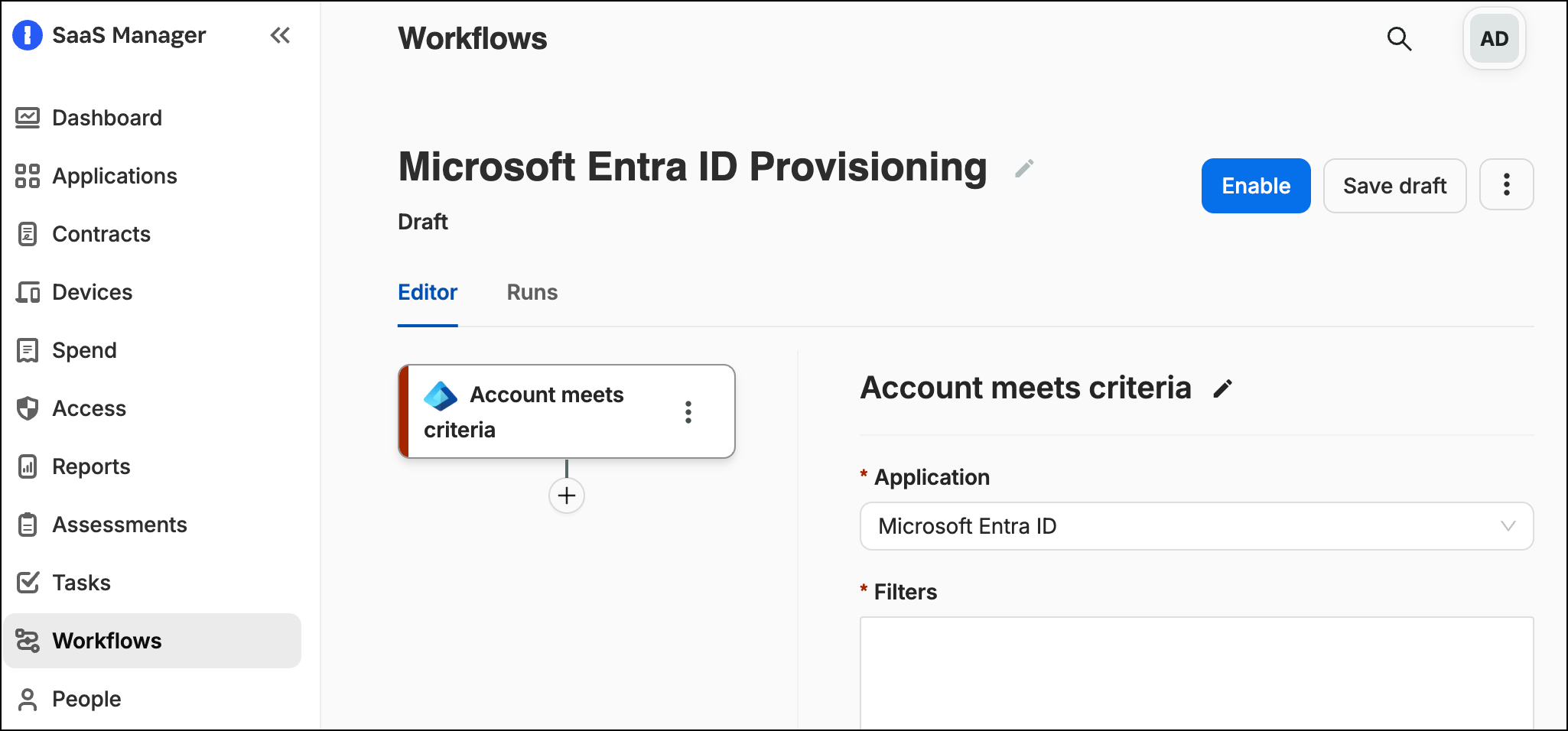Open the AD user avatar menu
Screen dimensions: 1568x731
[1494, 38]
